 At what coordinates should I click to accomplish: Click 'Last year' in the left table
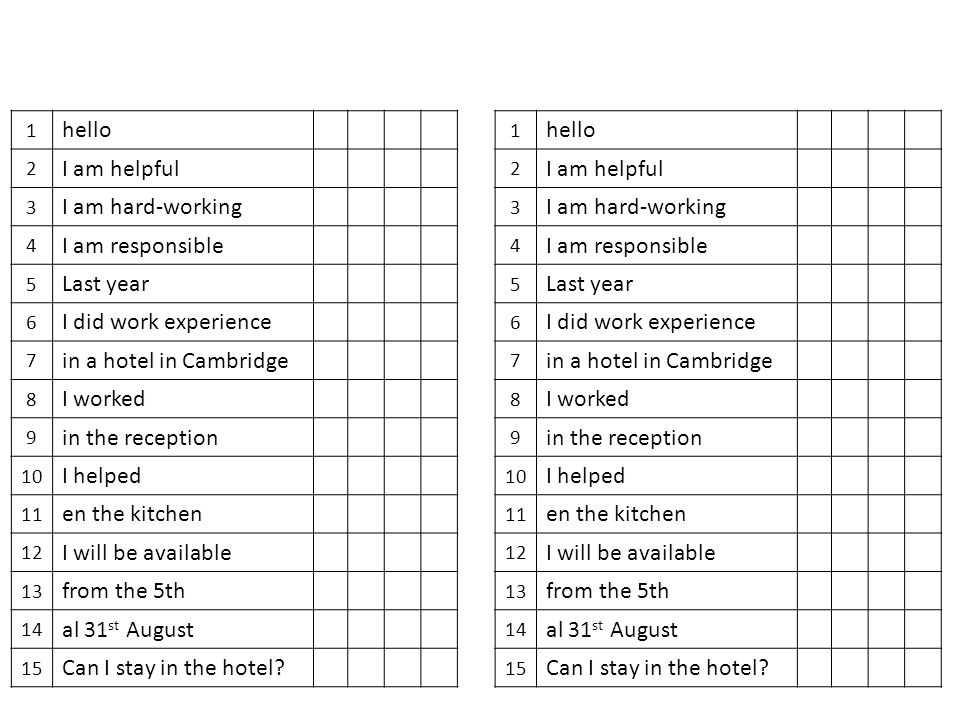(x=183, y=284)
